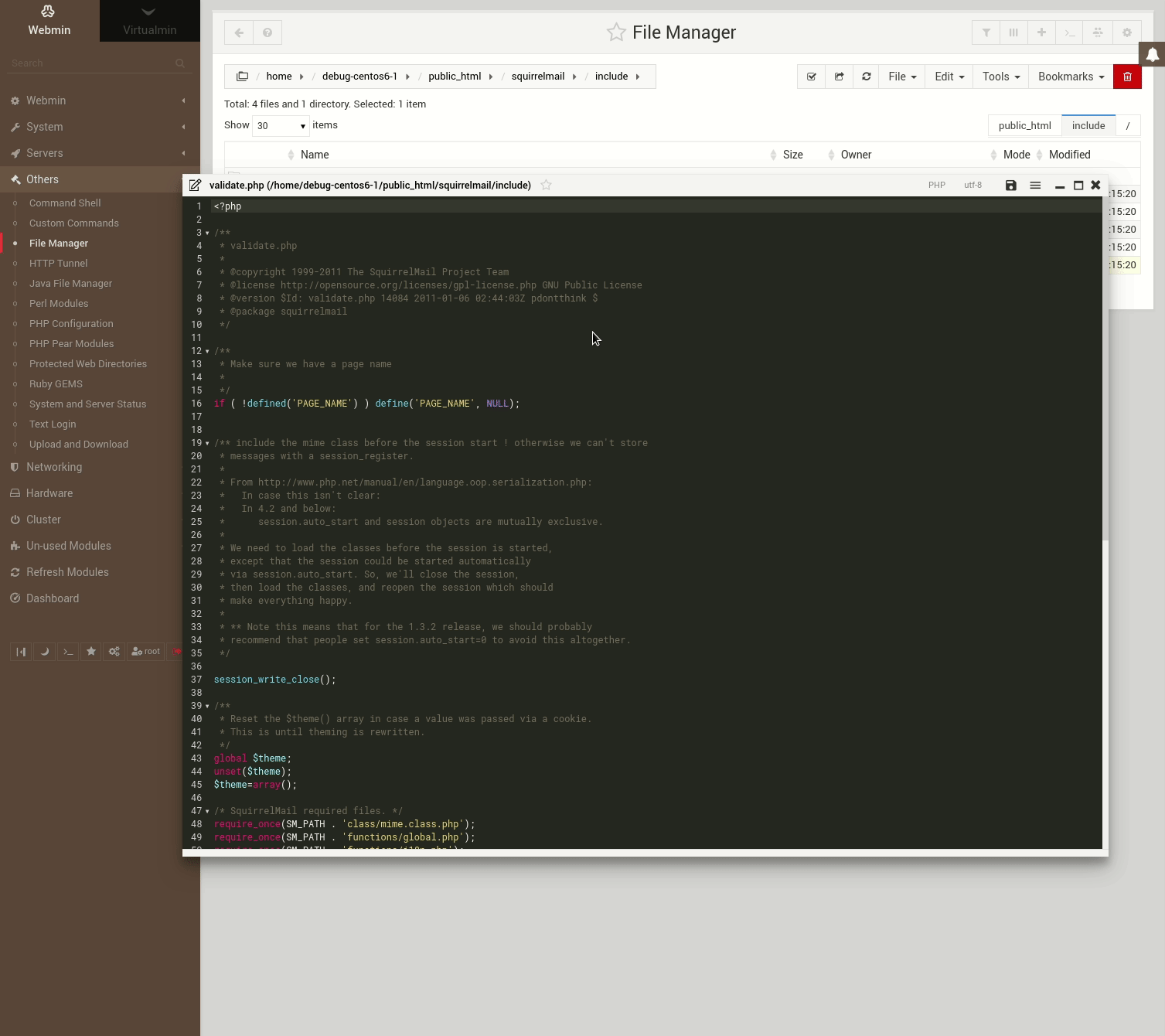This screenshot has height=1036, width=1165.
Task: Open Custom Commands in sidebar
Action: point(74,223)
